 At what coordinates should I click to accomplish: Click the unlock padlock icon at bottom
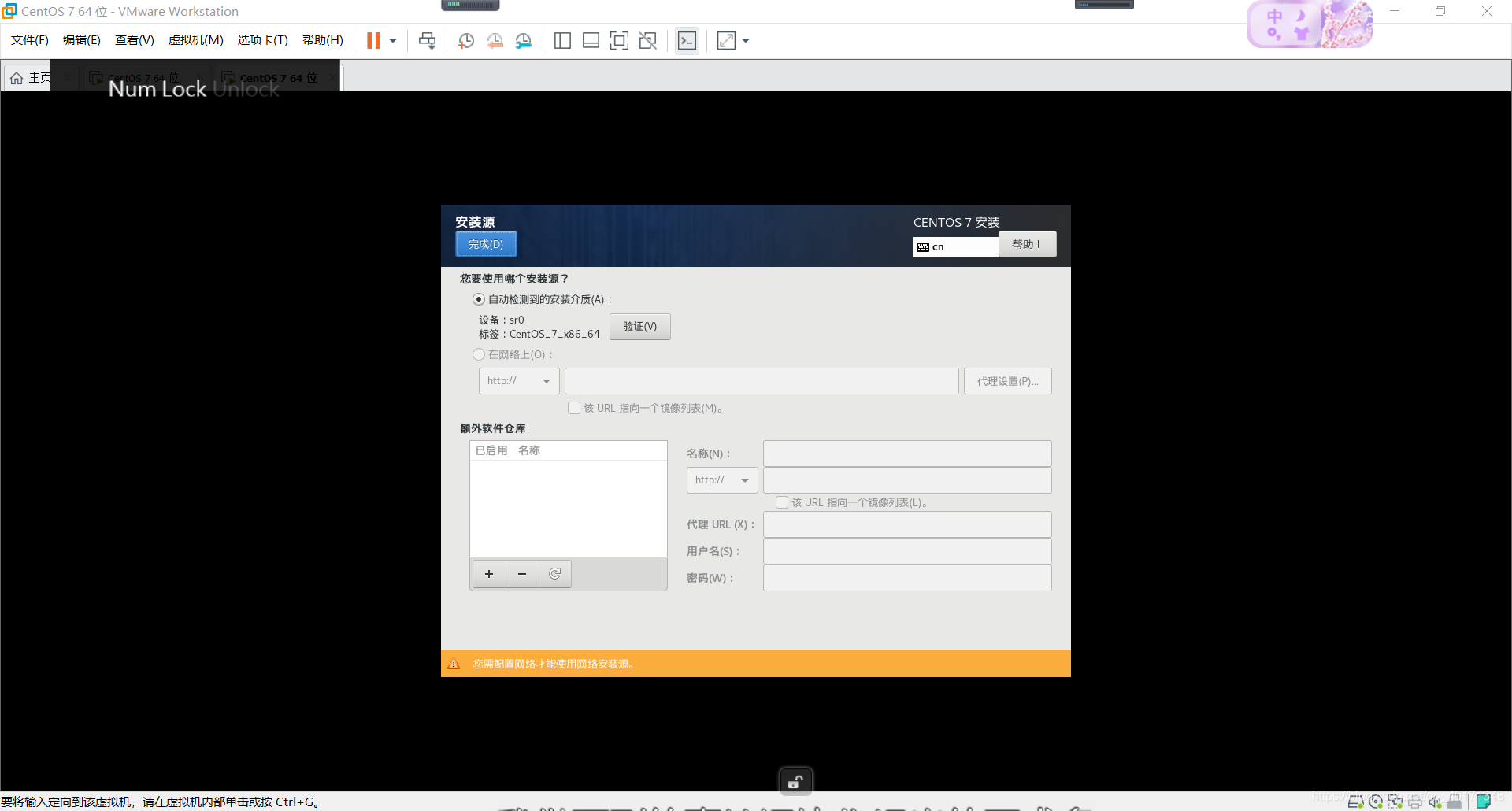795,782
